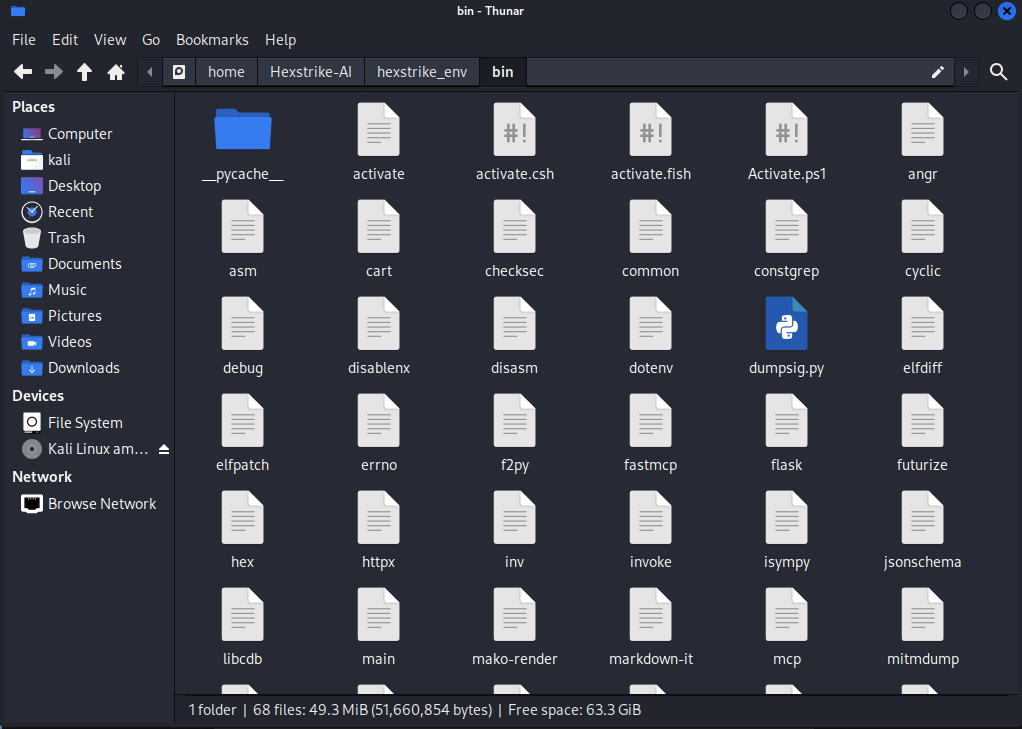This screenshot has height=729, width=1022.
Task: Open the View menu
Action: coord(110,40)
